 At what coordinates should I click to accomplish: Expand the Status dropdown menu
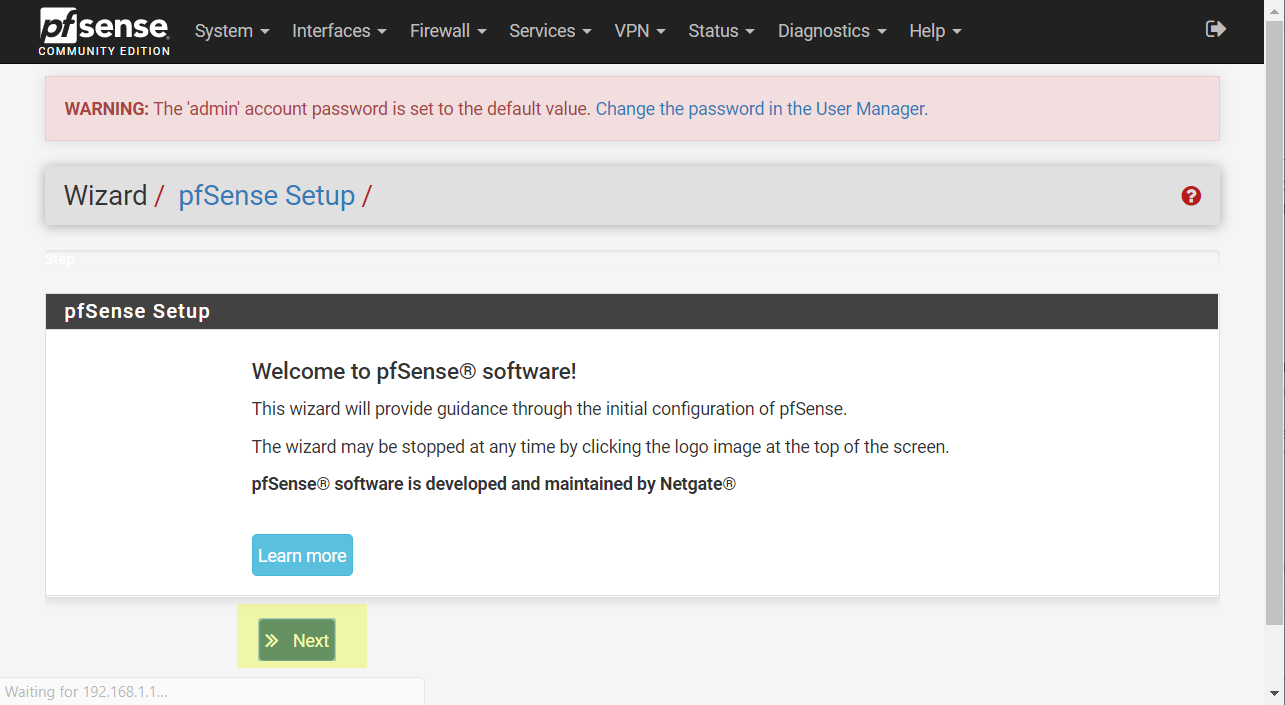tap(722, 31)
